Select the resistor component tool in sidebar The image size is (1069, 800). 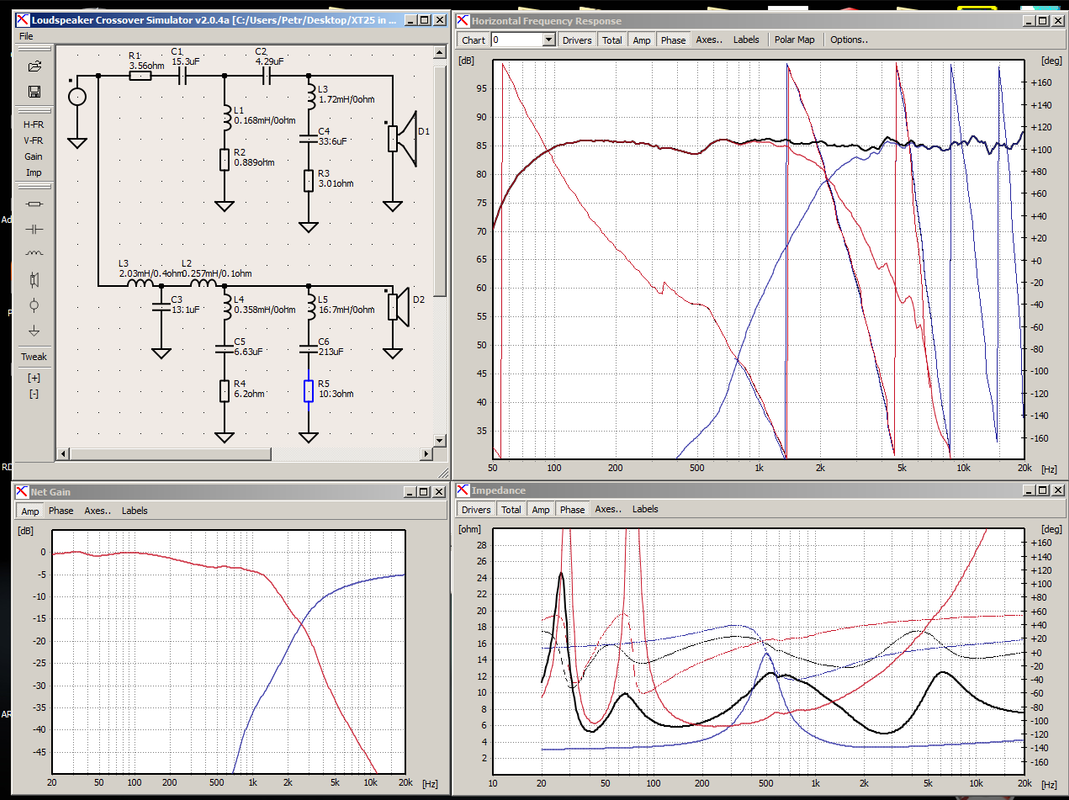(34, 204)
